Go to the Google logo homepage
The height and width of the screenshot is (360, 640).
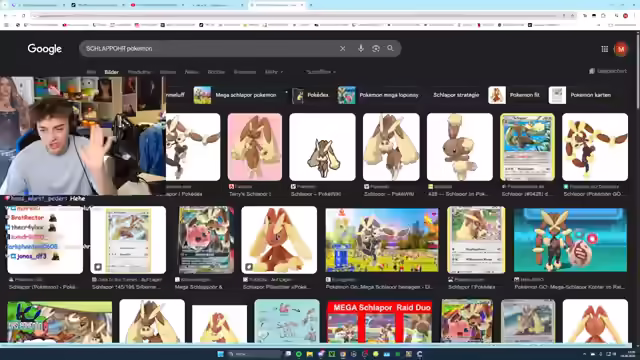pyautogui.click(x=44, y=49)
